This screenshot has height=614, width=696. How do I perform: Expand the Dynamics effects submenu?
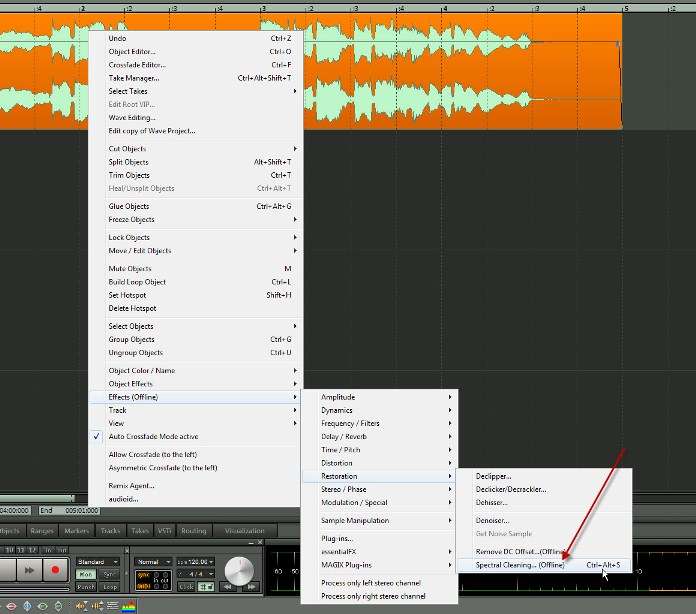pyautogui.click(x=380, y=410)
